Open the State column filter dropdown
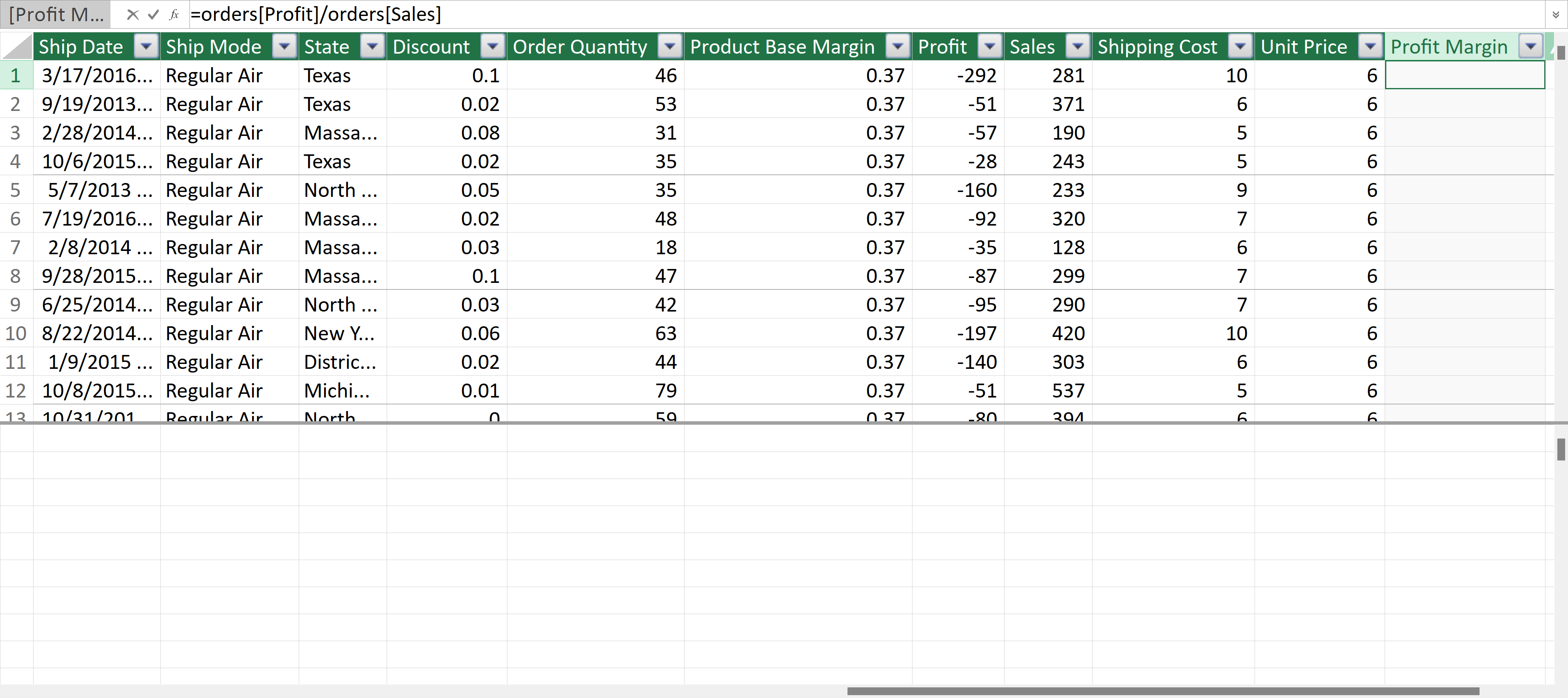The width and height of the screenshot is (1568, 698). point(372,46)
